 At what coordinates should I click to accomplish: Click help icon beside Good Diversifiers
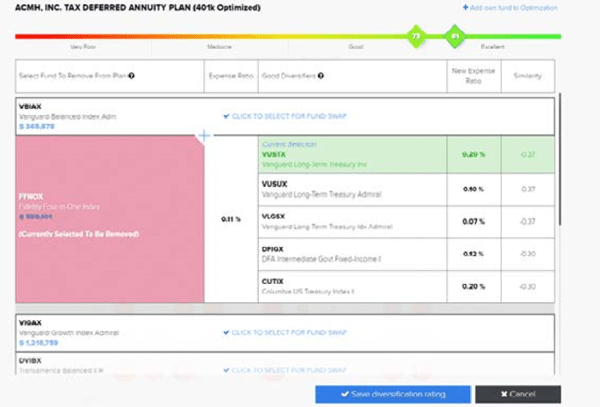[x=322, y=75]
